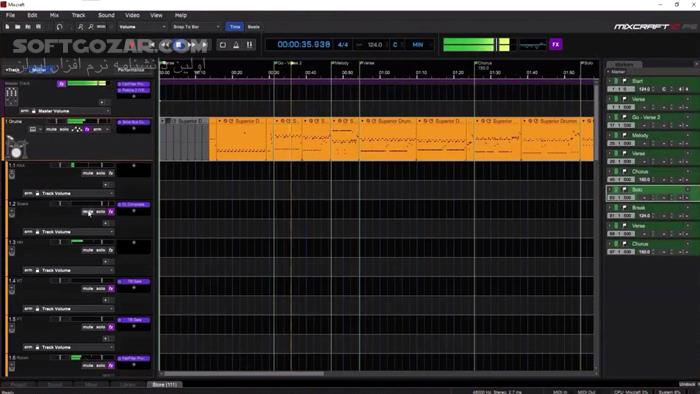700x394 pixels.
Task: Open track 1.3 Track Volume dropdown
Action: point(68,270)
